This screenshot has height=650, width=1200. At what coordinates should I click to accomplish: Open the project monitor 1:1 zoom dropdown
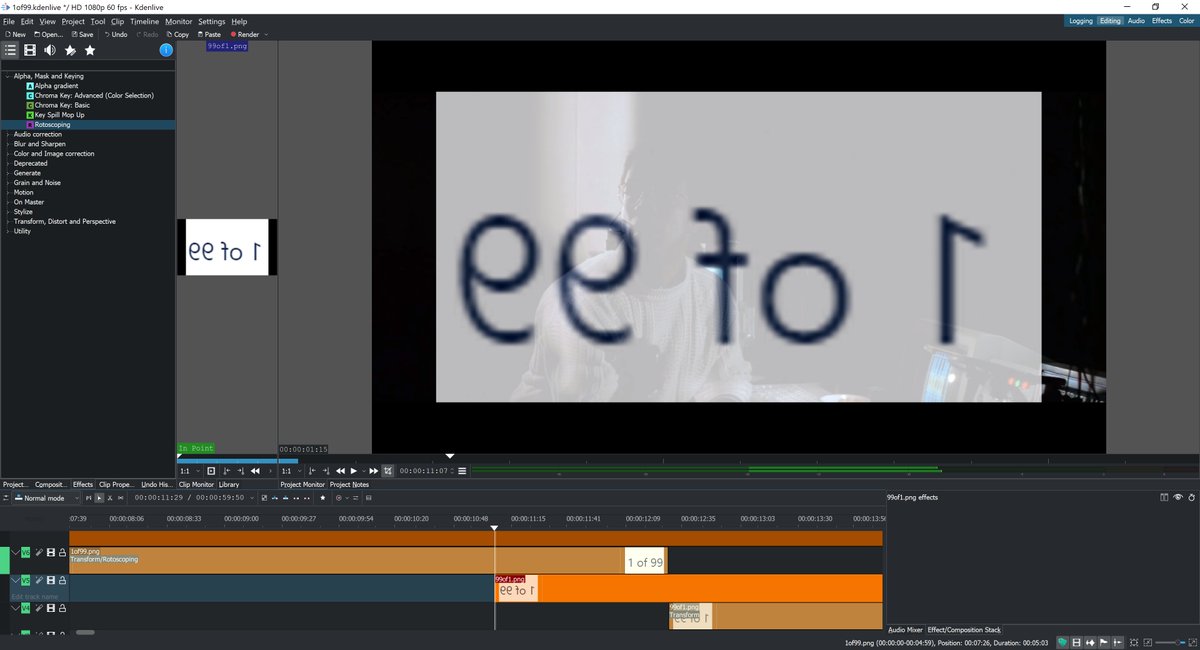[289, 471]
